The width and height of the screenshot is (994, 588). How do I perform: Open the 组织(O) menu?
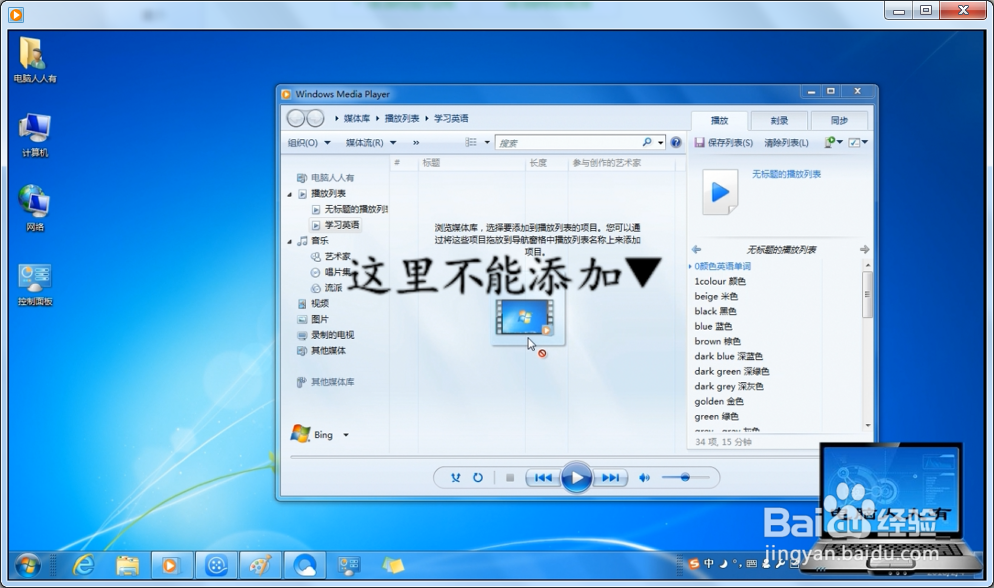pyautogui.click(x=309, y=143)
